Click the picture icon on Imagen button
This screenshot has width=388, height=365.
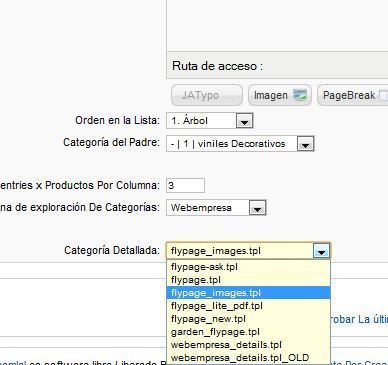300,95
